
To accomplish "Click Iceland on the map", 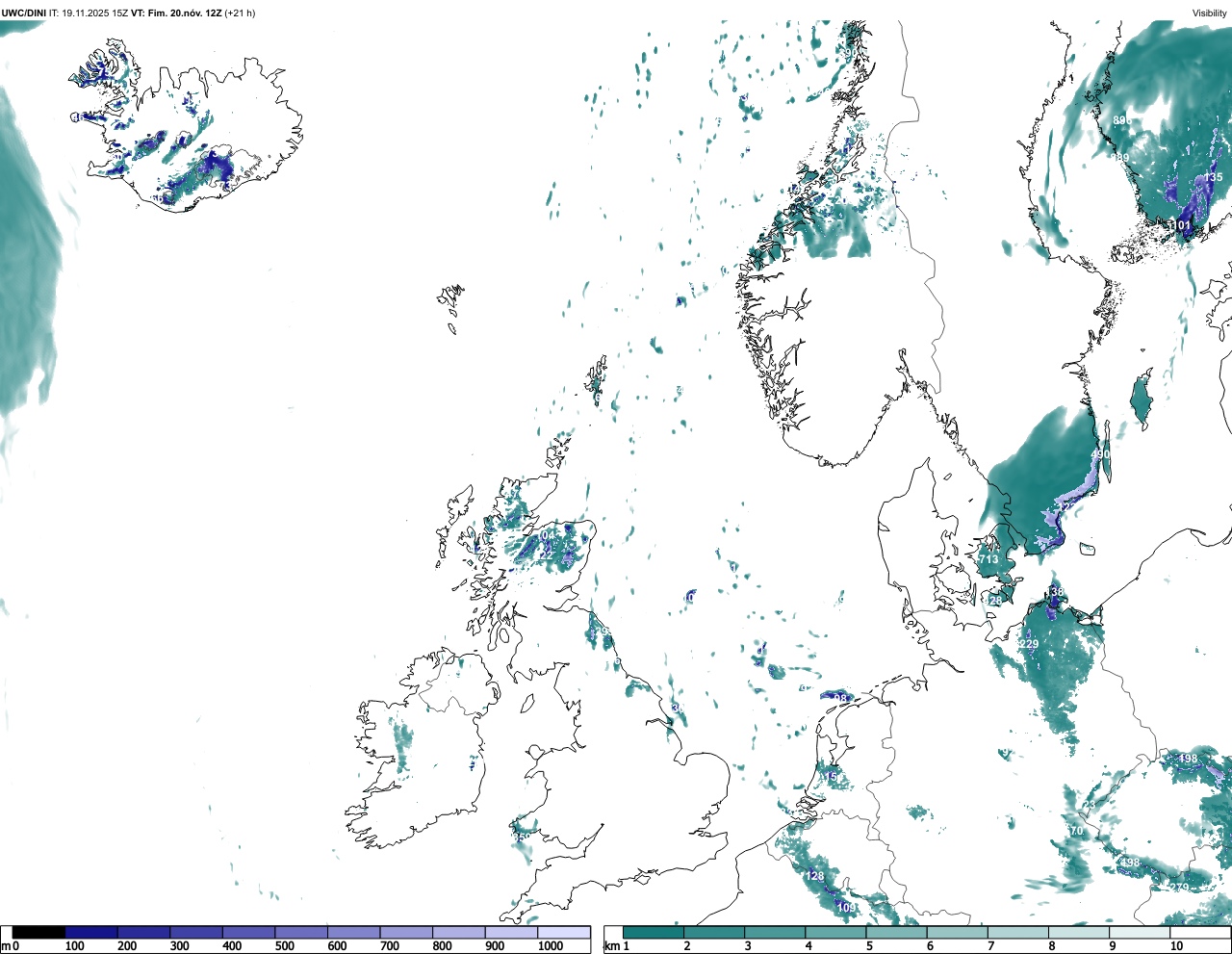I will pos(188,125).
